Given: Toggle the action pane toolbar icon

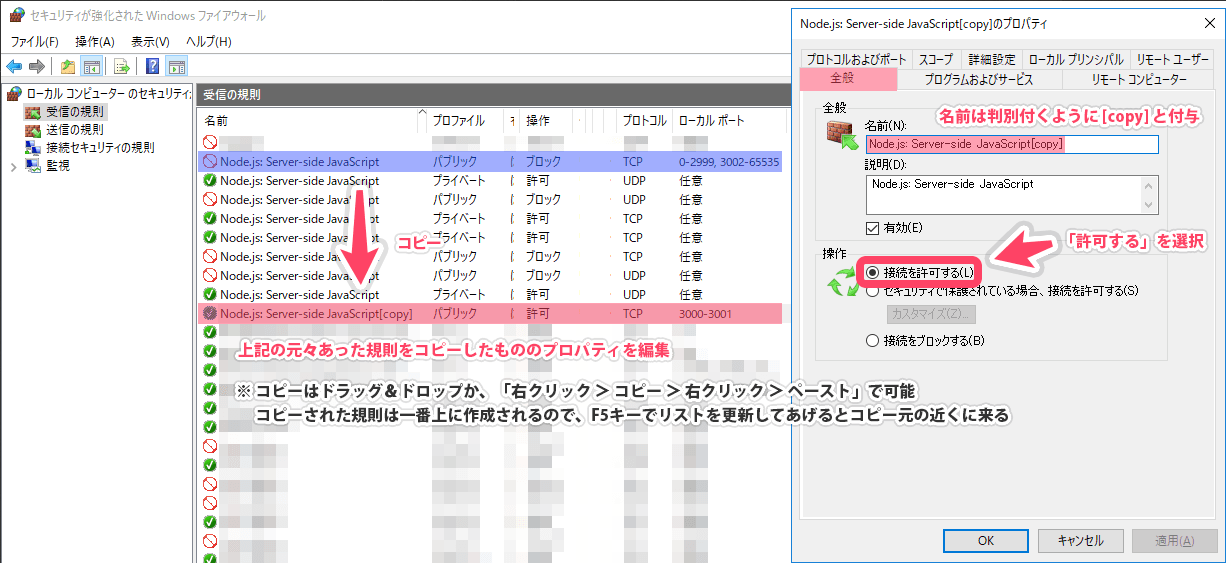Looking at the screenshot, I should click(177, 67).
